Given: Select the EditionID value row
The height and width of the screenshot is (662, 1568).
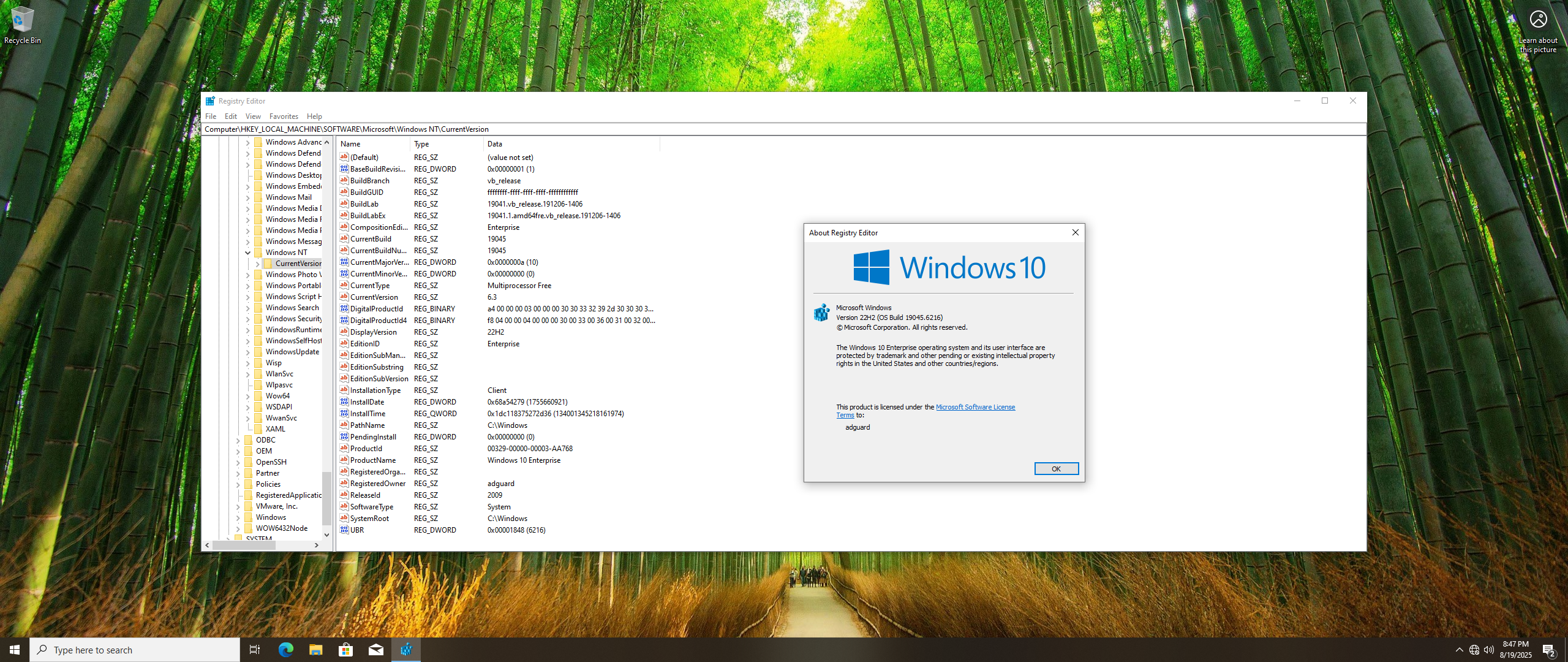Looking at the screenshot, I should pyautogui.click(x=498, y=344).
